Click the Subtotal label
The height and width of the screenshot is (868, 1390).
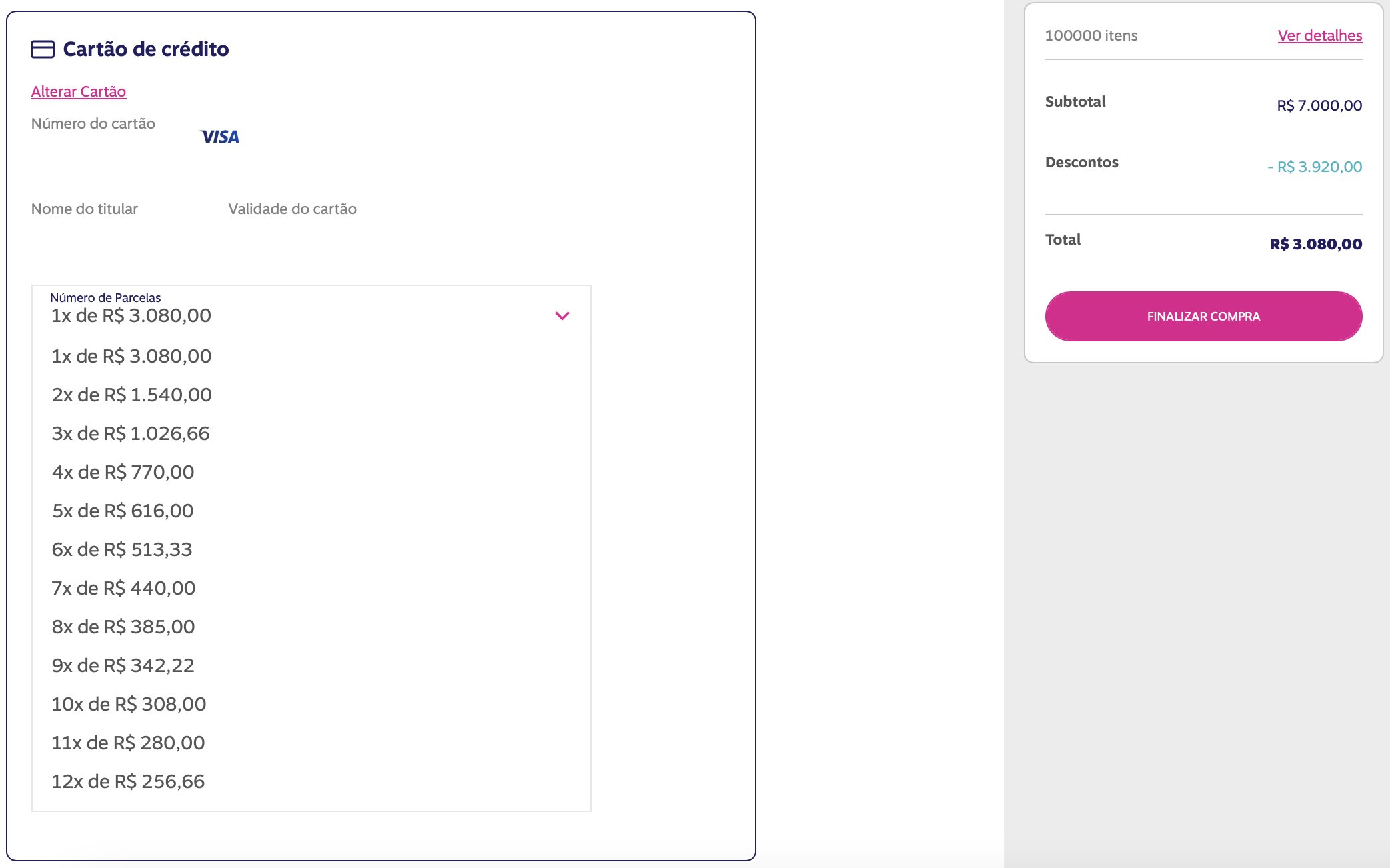coord(1075,101)
